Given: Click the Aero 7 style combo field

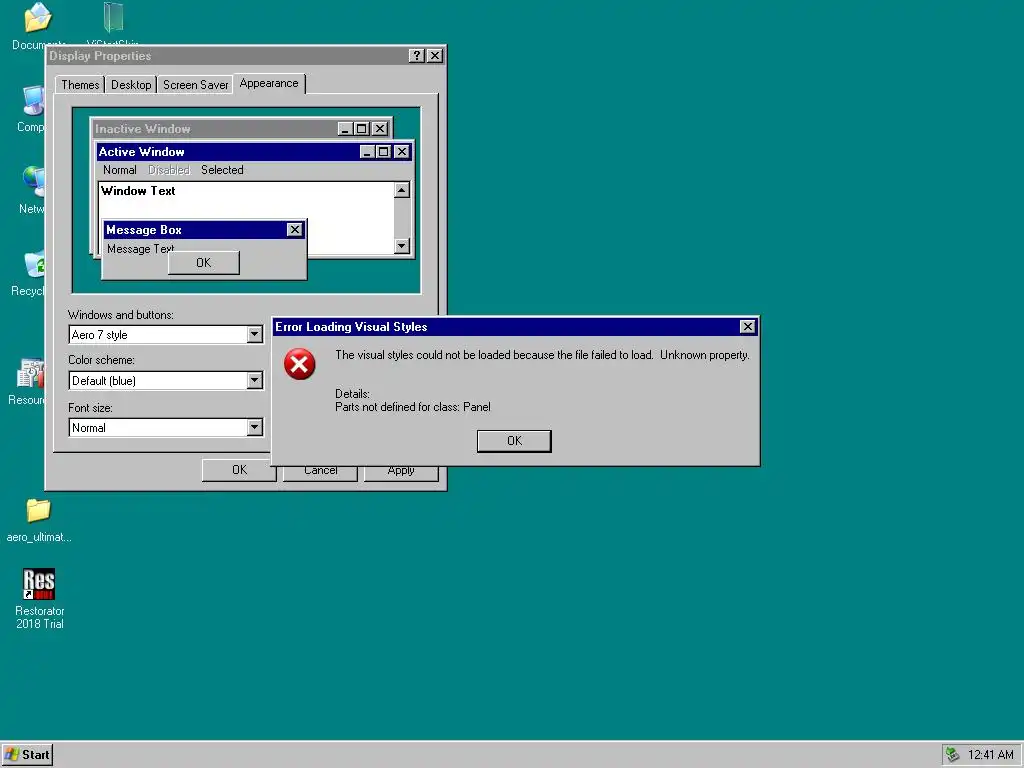Looking at the screenshot, I should [x=166, y=335].
